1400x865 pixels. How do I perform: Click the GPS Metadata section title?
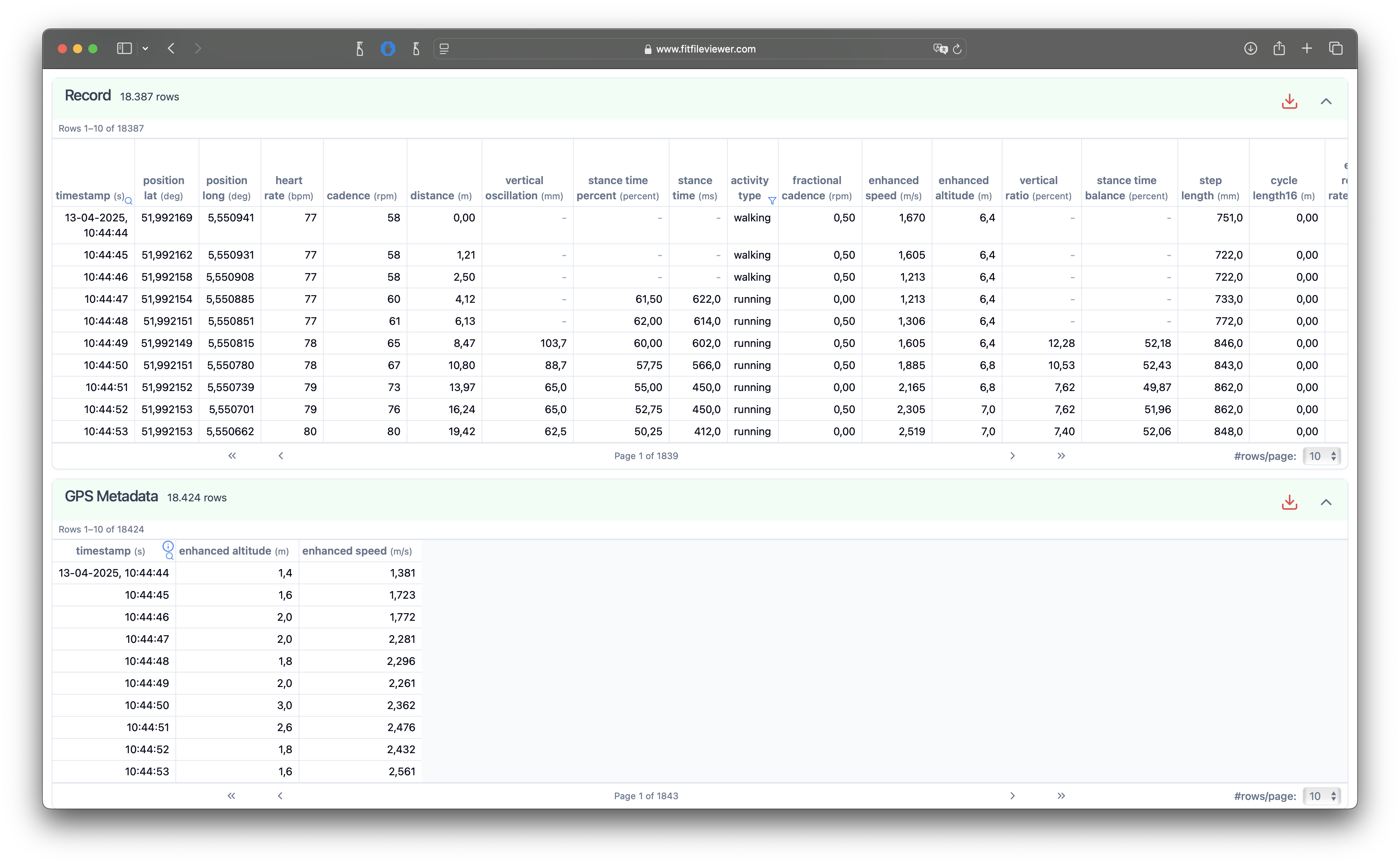tap(111, 496)
